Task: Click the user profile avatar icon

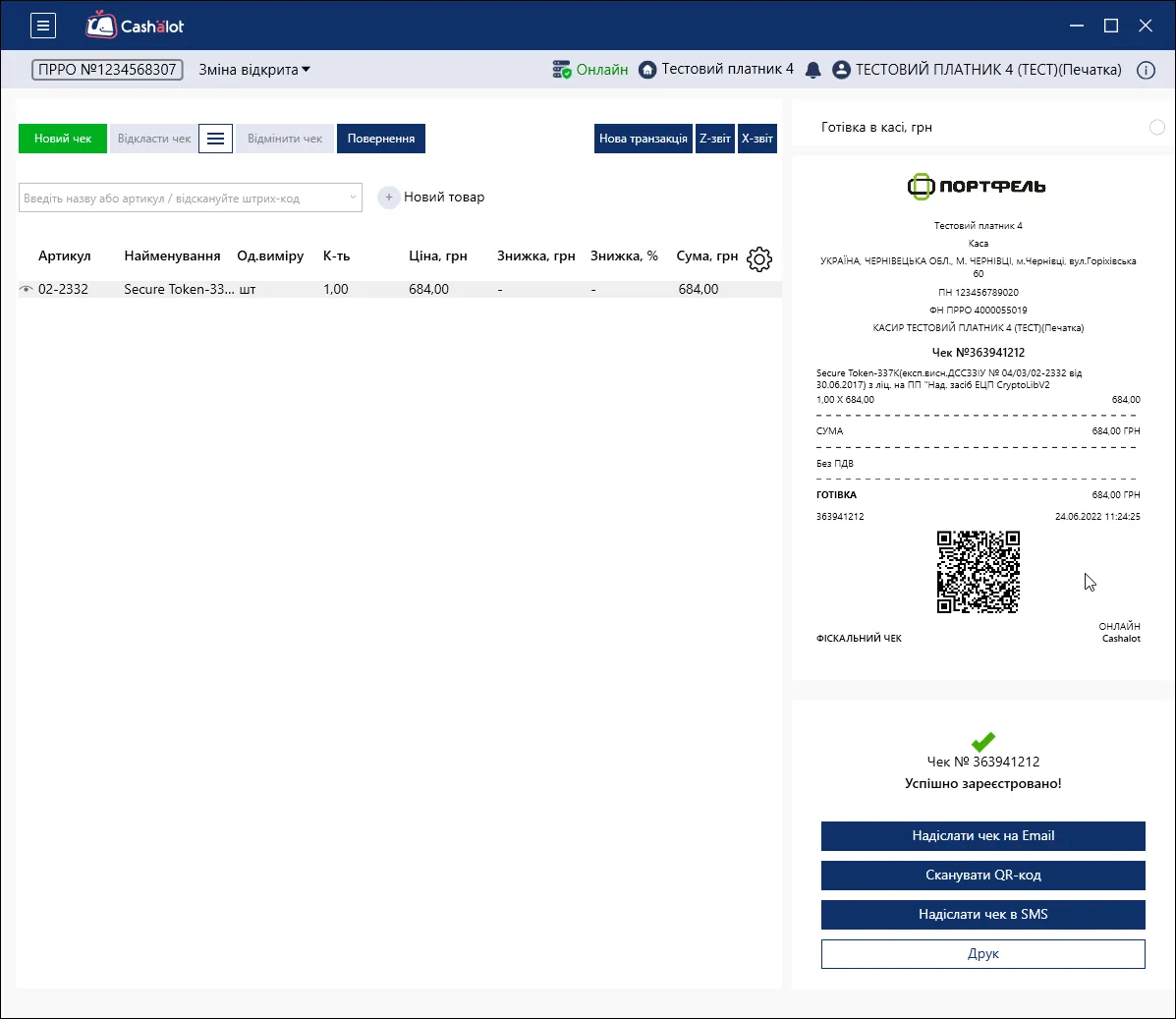Action: point(842,70)
